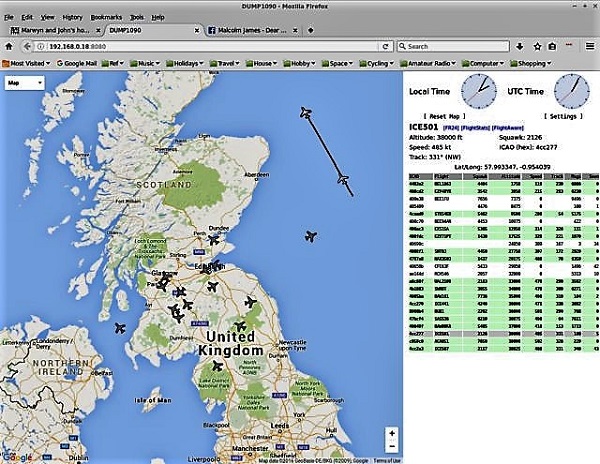Bookmark this page with the star icon
Image resolution: width=600 pixels, height=464 pixels.
(538, 46)
